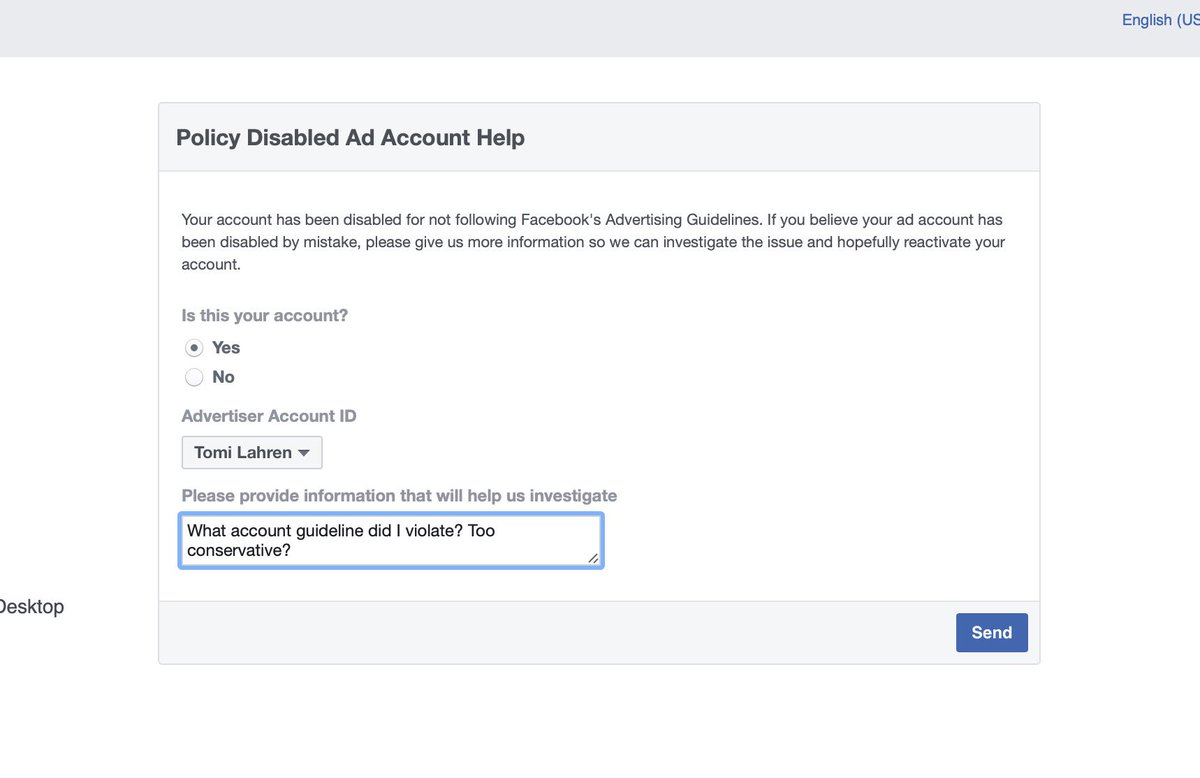Click the Send button
Image resolution: width=1200 pixels, height=778 pixels.
click(x=991, y=632)
